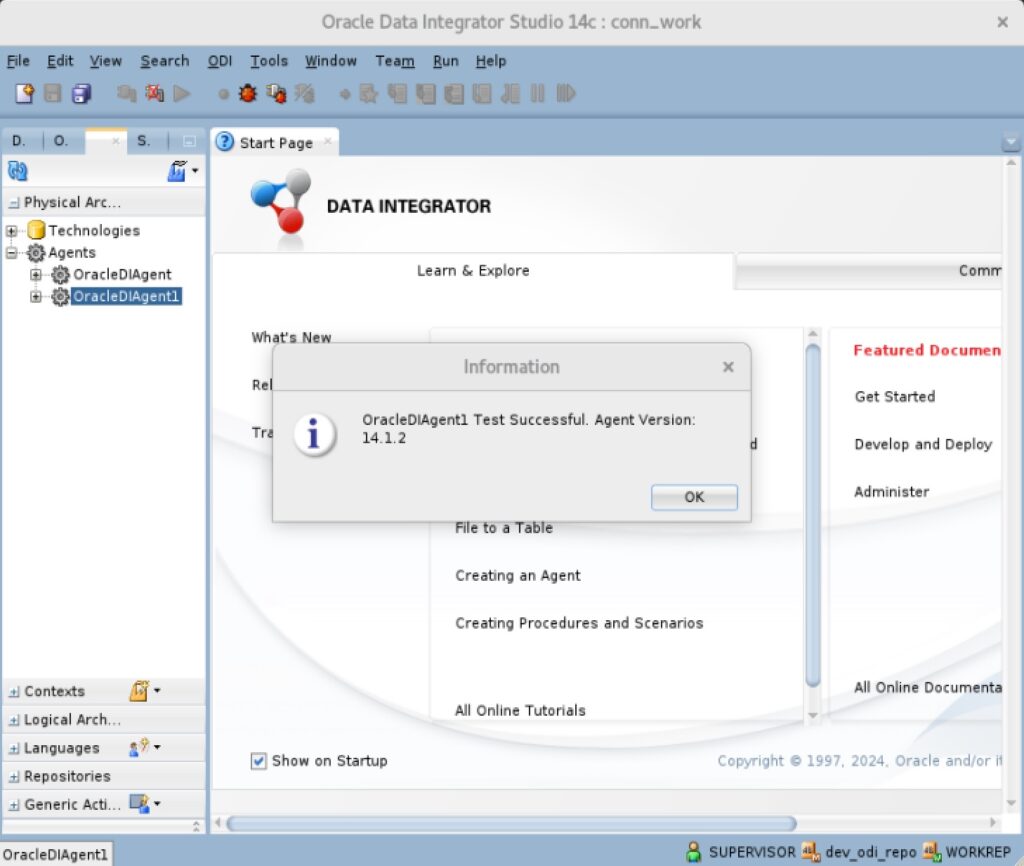Open dropdown arrow next to Languages icon

click(157, 747)
